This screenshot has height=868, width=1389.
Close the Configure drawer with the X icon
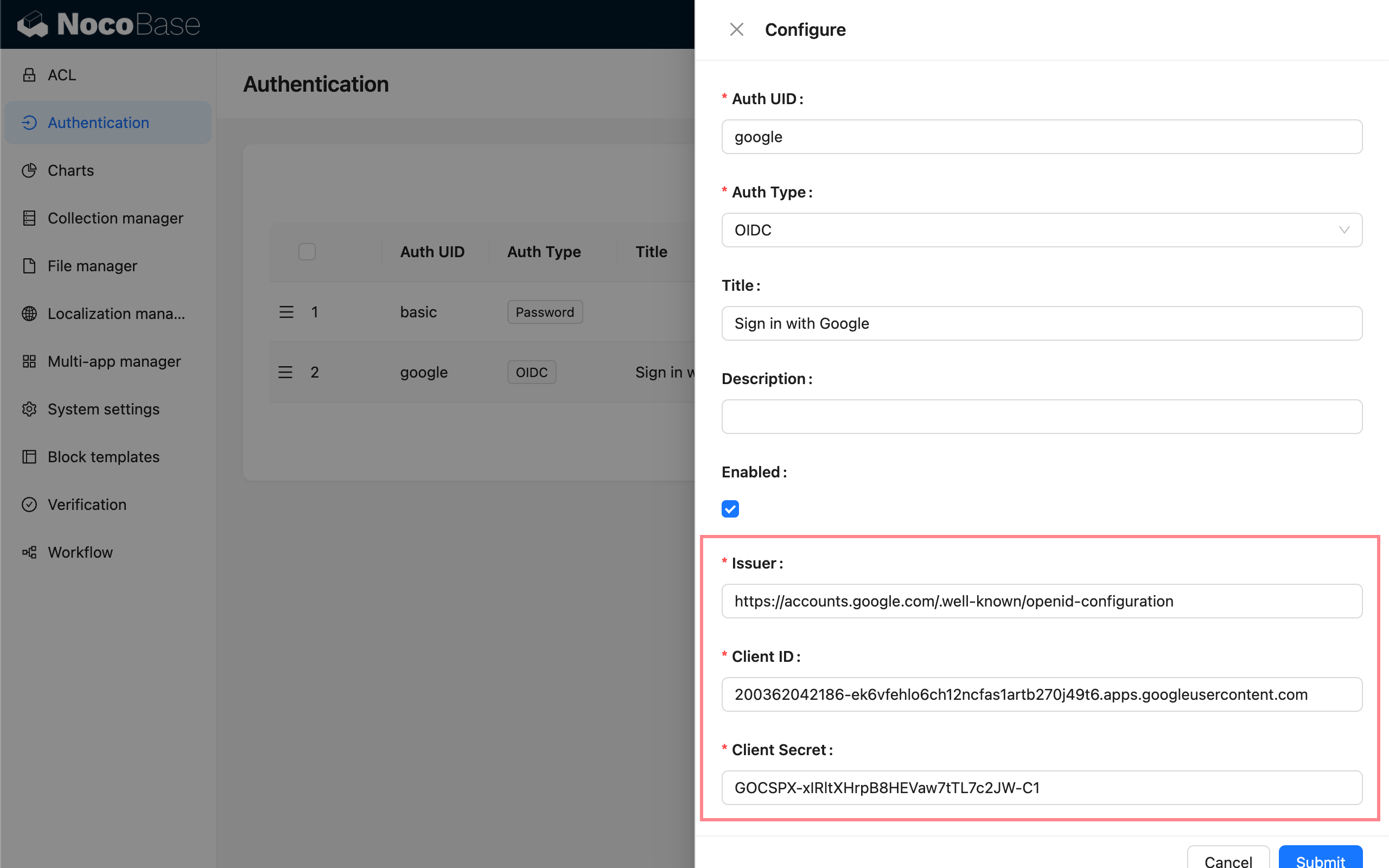click(x=736, y=30)
